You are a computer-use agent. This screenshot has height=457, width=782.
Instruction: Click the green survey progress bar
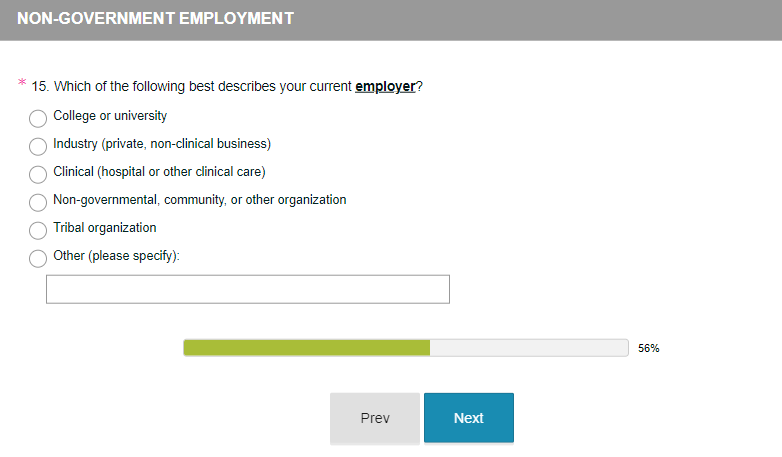[306, 348]
